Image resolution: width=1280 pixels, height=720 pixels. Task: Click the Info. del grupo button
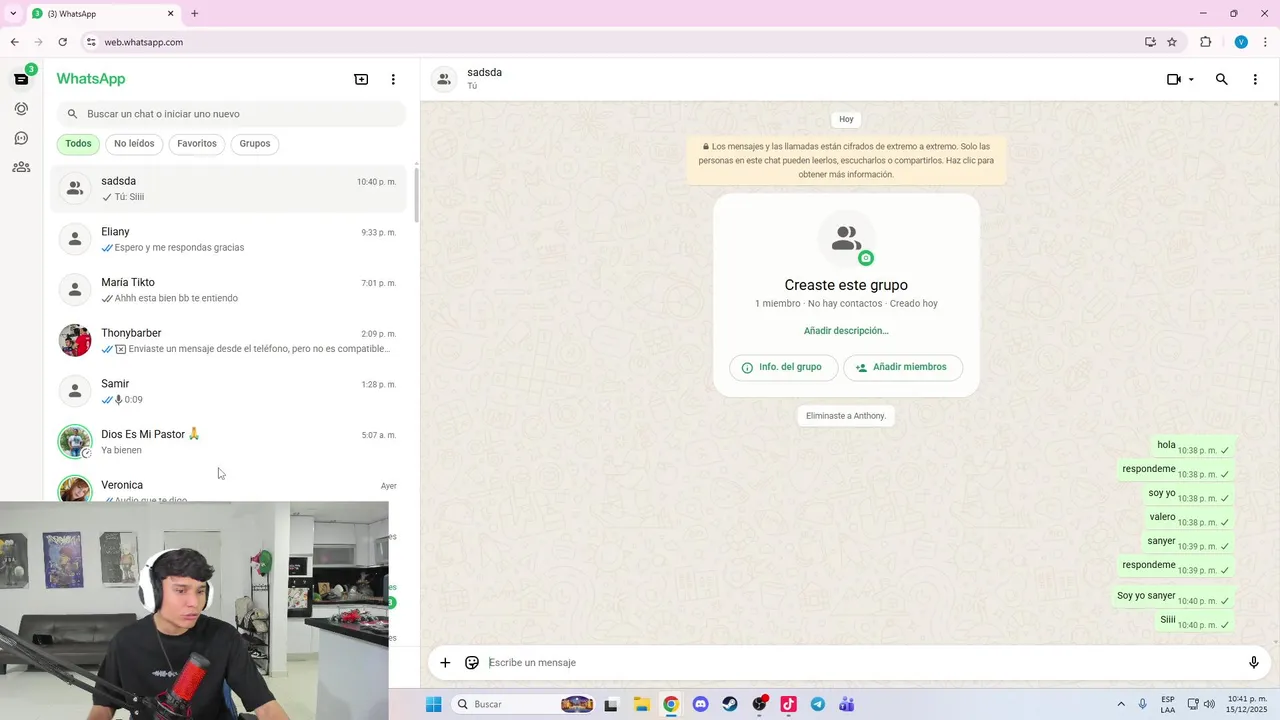[783, 368]
